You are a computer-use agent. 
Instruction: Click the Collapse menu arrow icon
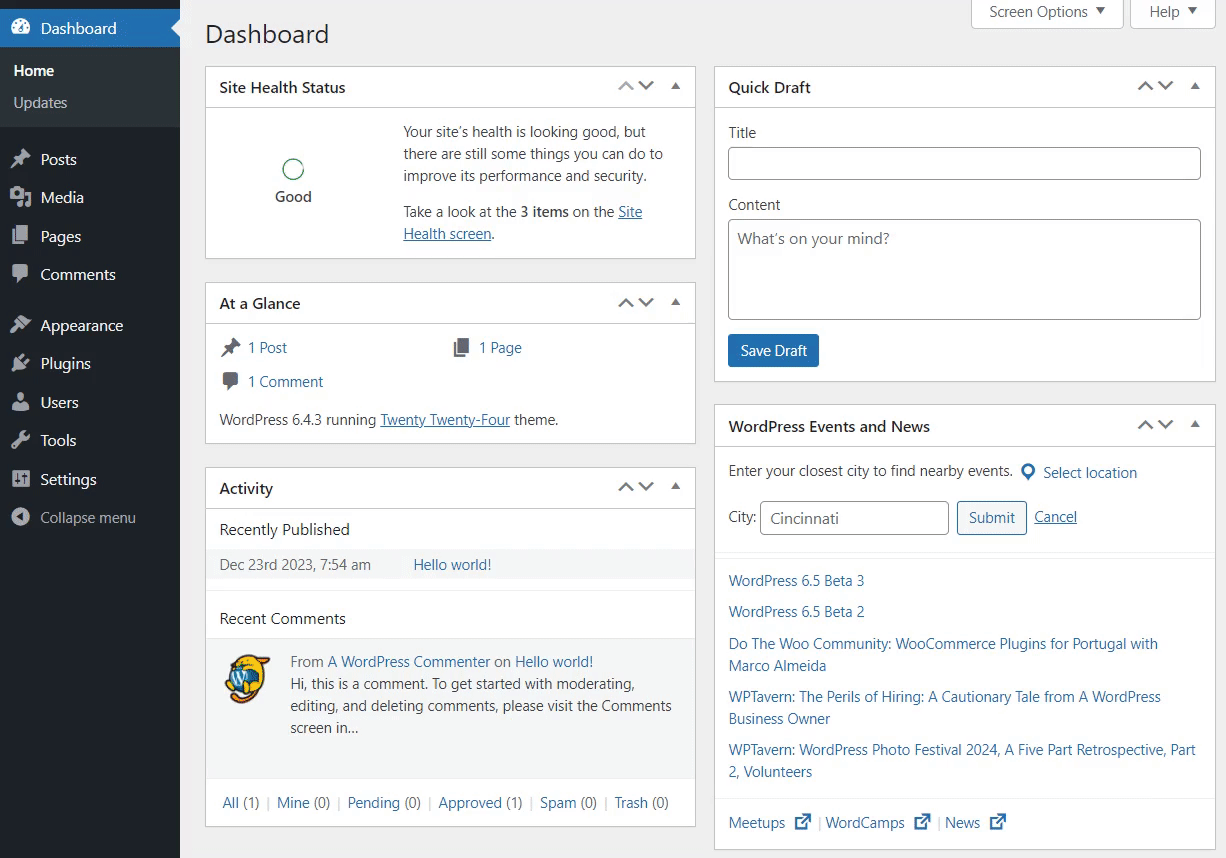coord(20,517)
